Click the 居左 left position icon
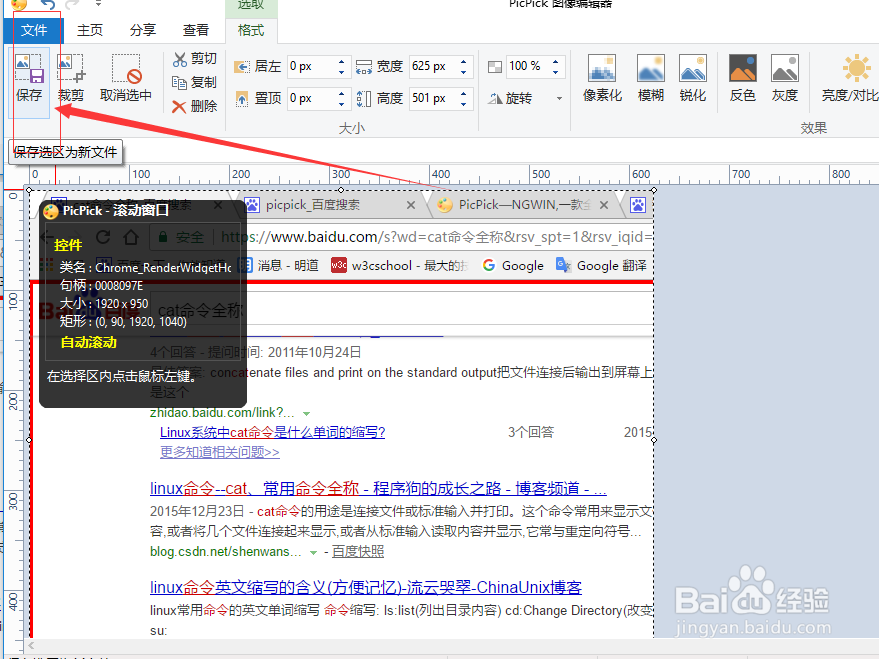 [242, 67]
